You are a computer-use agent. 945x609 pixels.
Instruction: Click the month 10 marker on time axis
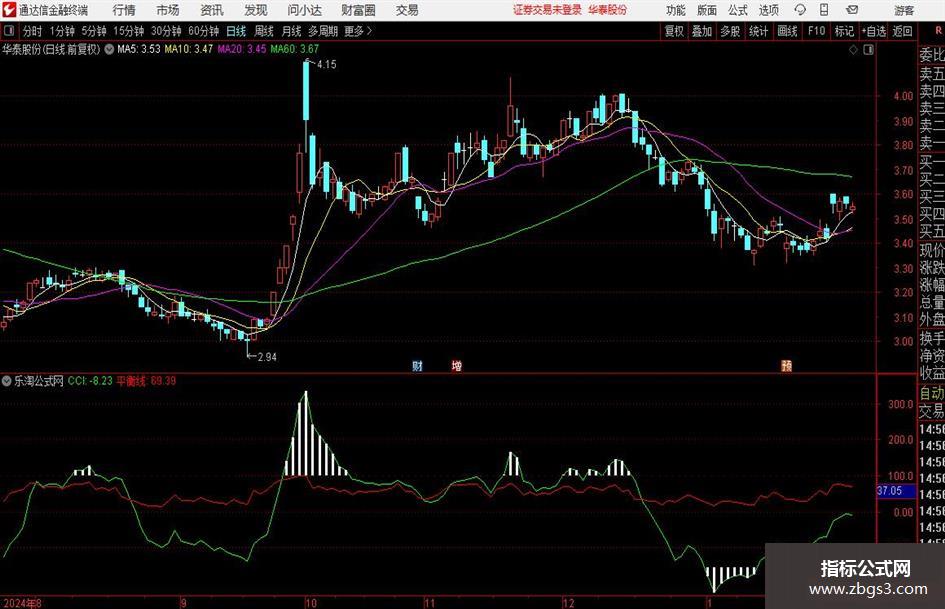[x=310, y=603]
